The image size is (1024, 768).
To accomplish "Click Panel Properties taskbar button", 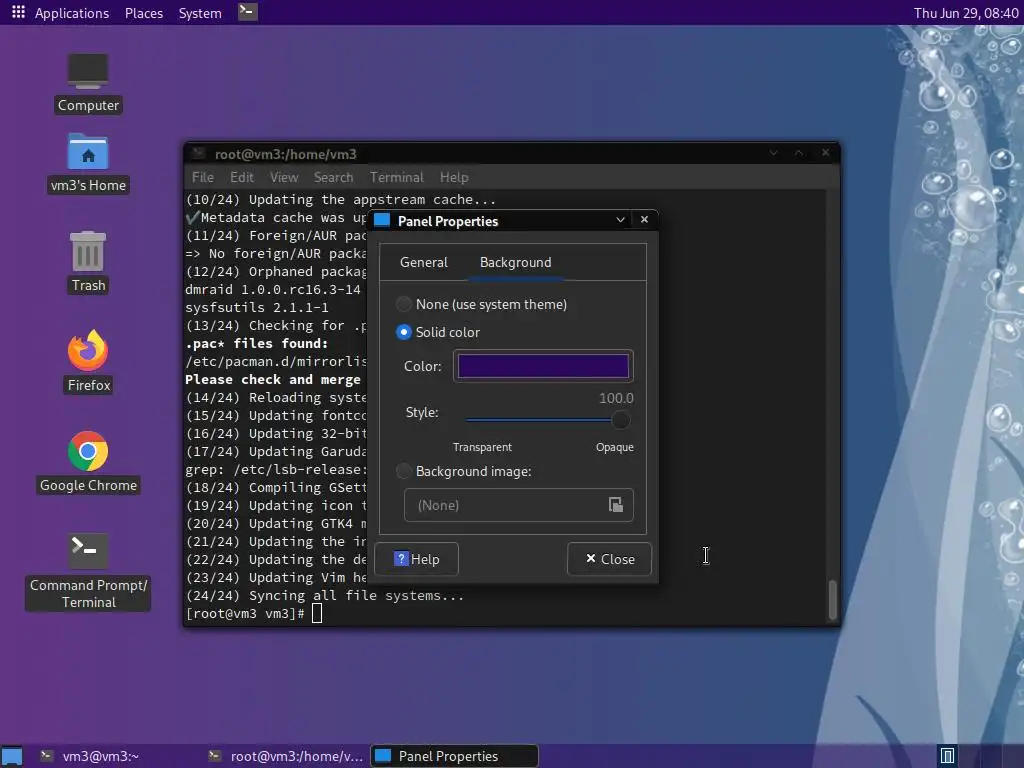I will 455,756.
